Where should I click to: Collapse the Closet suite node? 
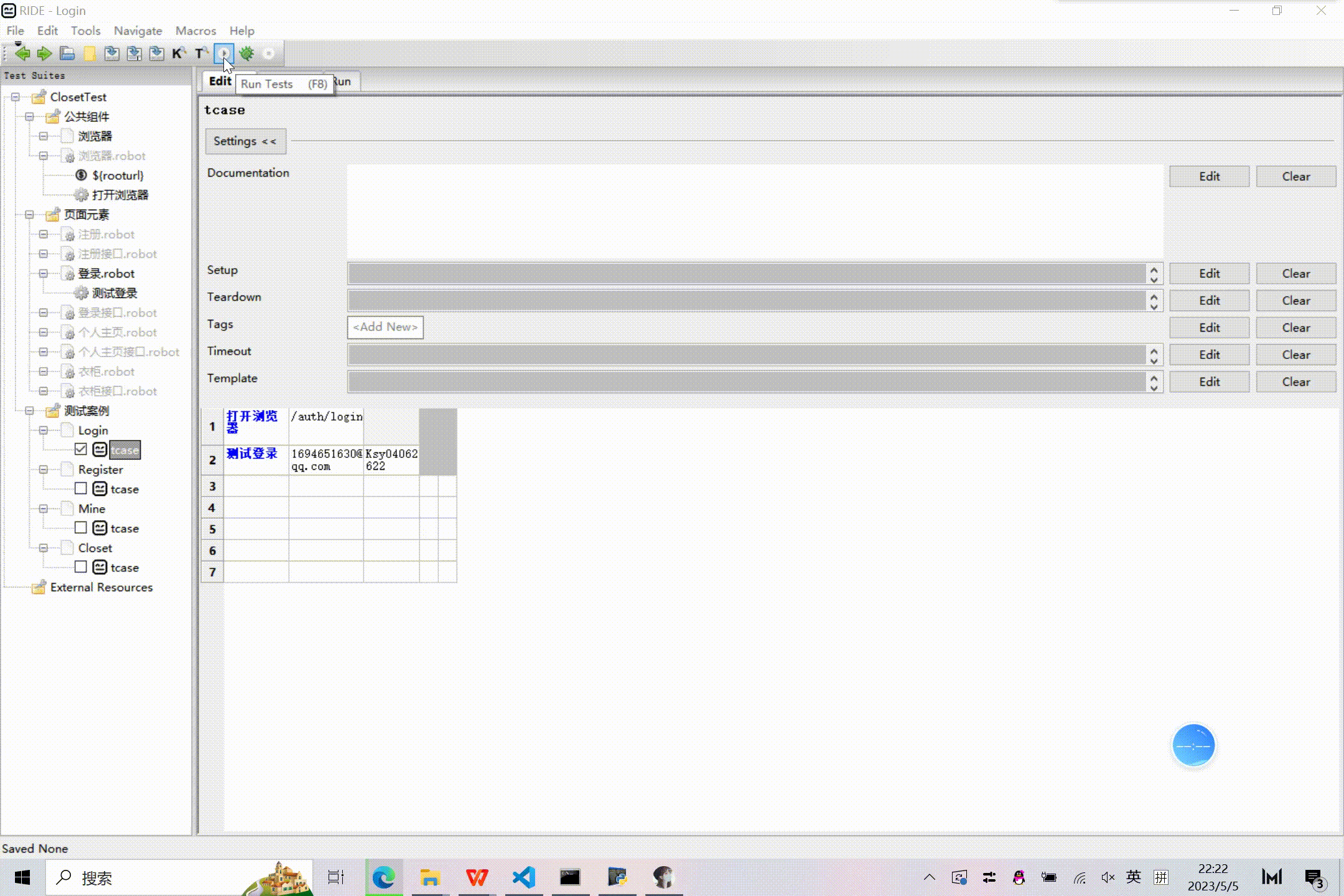click(x=44, y=548)
